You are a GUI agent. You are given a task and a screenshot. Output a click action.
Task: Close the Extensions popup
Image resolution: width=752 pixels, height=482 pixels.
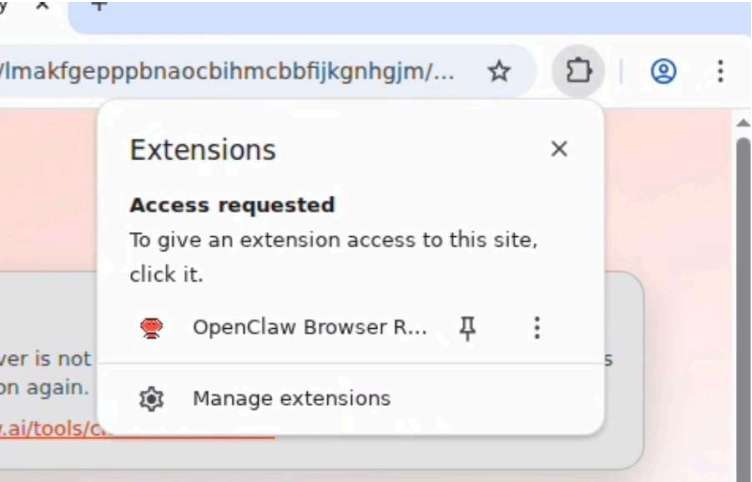coord(559,149)
